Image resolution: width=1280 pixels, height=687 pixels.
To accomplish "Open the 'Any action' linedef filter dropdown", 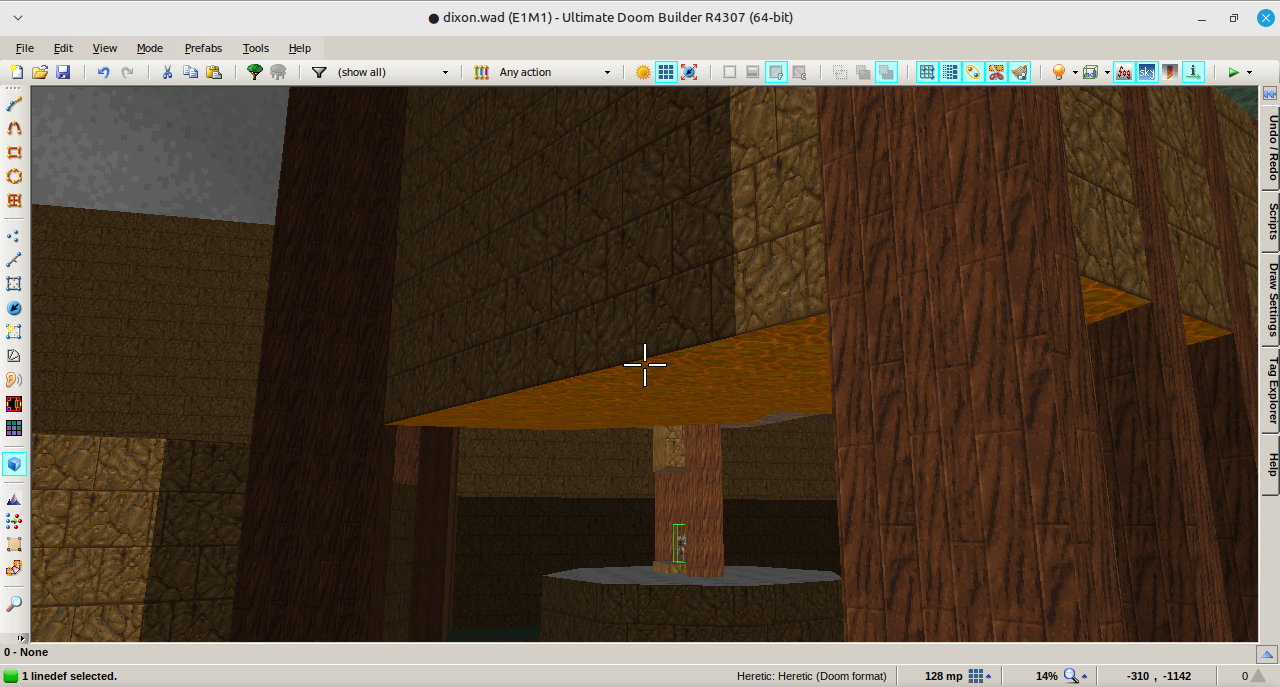I will pos(555,72).
